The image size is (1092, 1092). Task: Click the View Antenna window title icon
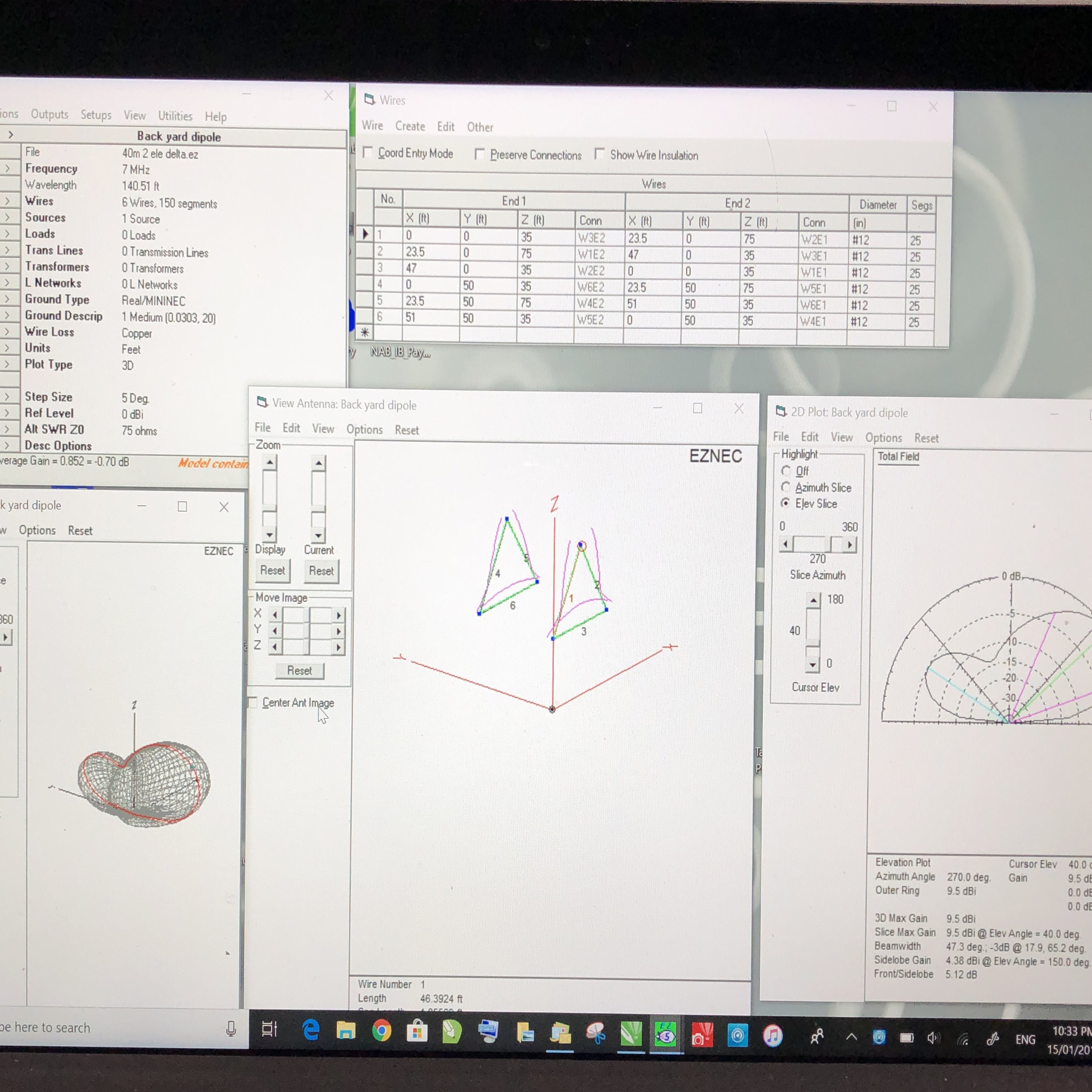coord(262,403)
